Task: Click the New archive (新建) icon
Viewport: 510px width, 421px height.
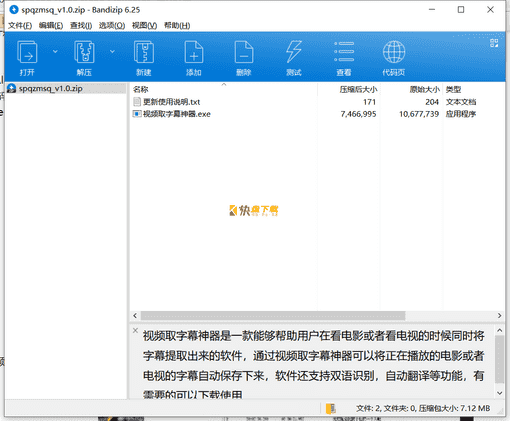Action: [144, 52]
